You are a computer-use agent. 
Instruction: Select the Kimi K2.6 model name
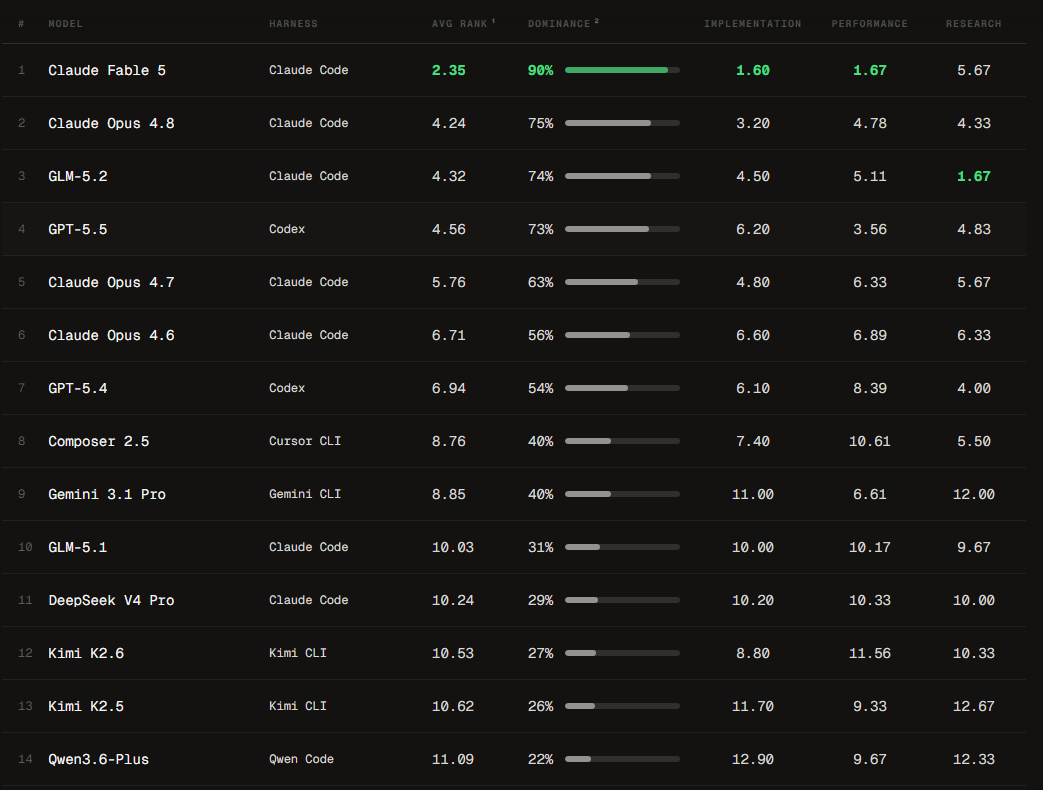(x=86, y=653)
